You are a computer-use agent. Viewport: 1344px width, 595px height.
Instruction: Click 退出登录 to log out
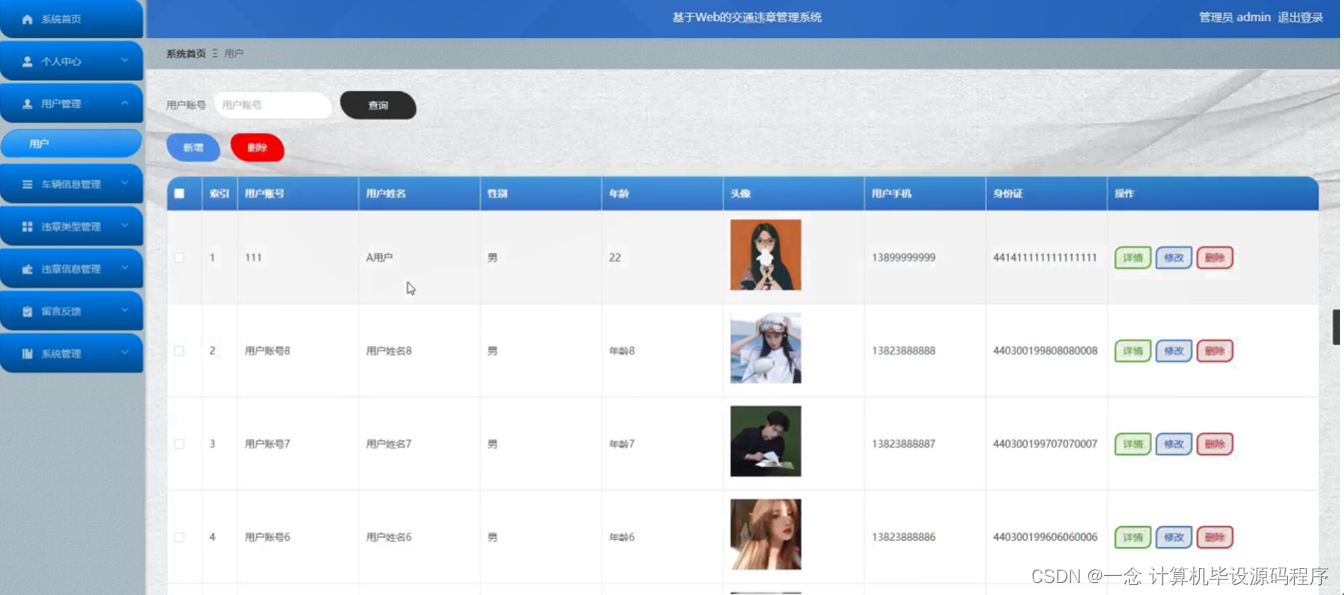[x=1302, y=16]
